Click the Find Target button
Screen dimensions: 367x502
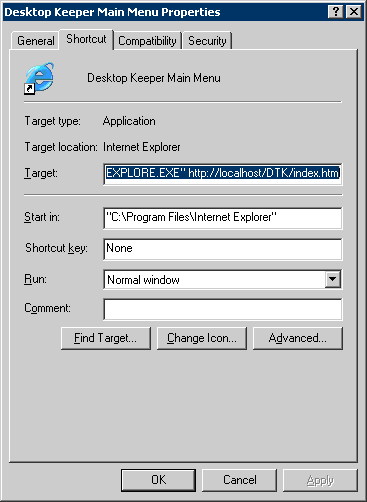tap(106, 338)
